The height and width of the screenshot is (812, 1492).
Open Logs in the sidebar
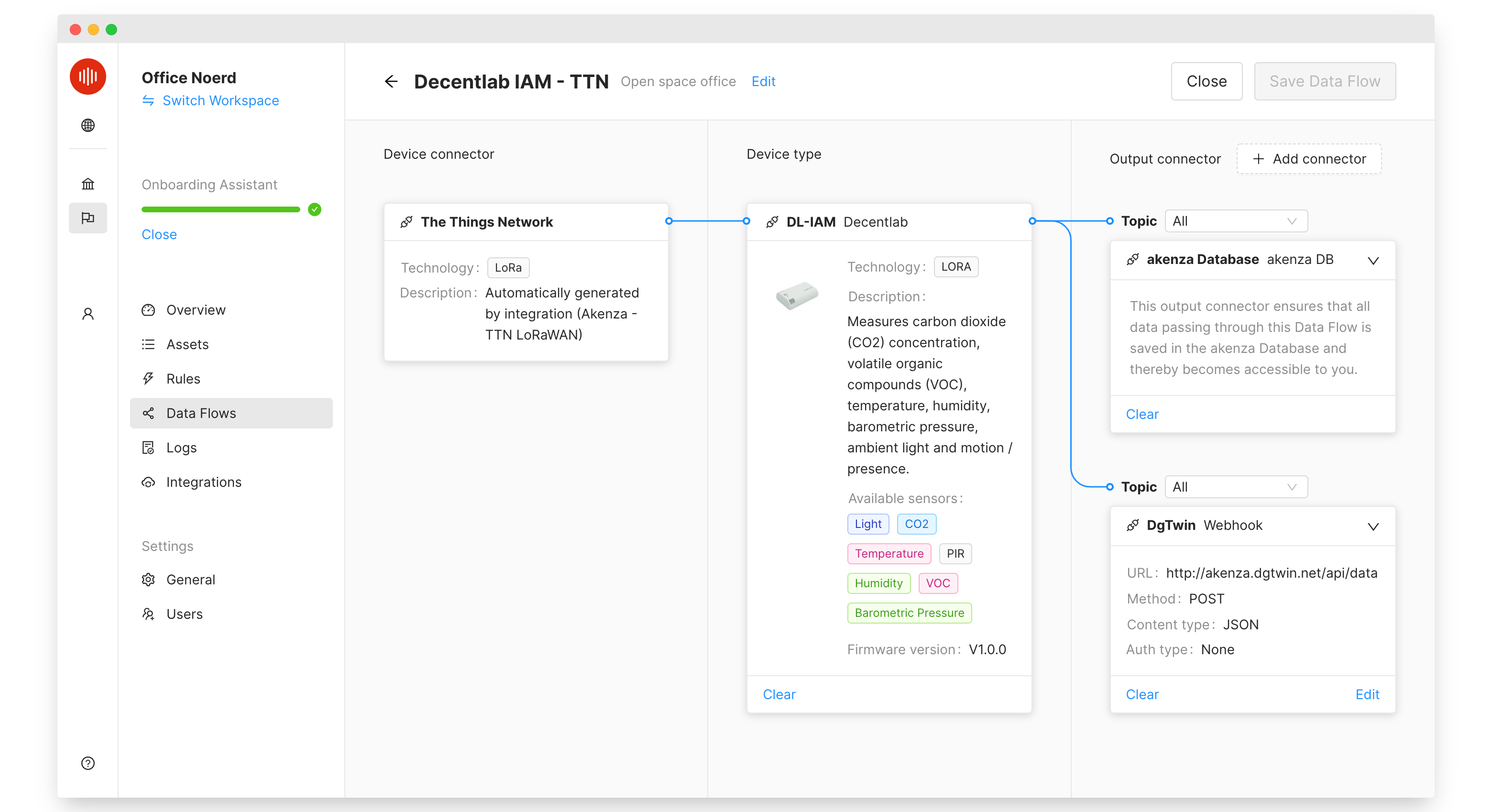pyautogui.click(x=231, y=448)
